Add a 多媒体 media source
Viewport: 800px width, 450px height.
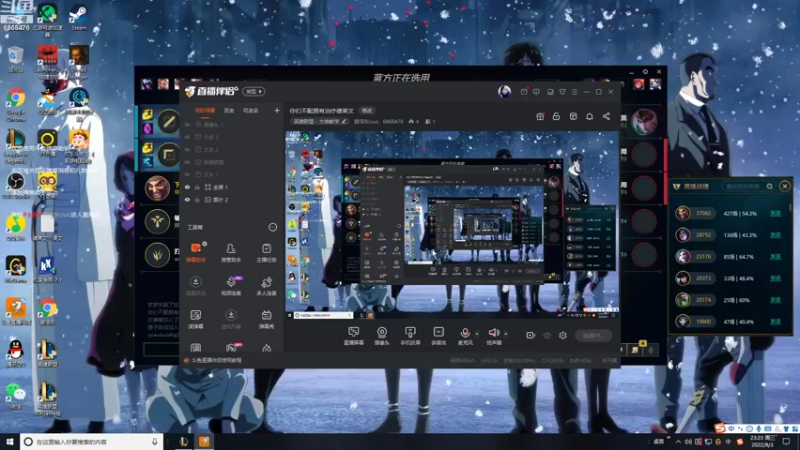[438, 336]
